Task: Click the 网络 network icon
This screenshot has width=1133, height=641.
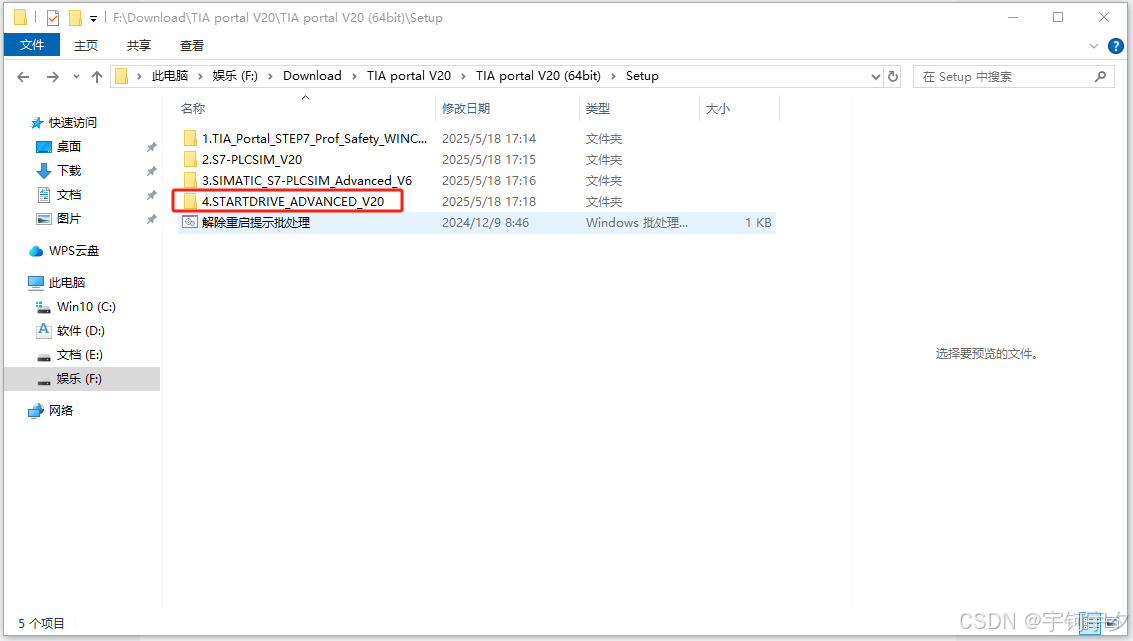Action: (x=35, y=411)
